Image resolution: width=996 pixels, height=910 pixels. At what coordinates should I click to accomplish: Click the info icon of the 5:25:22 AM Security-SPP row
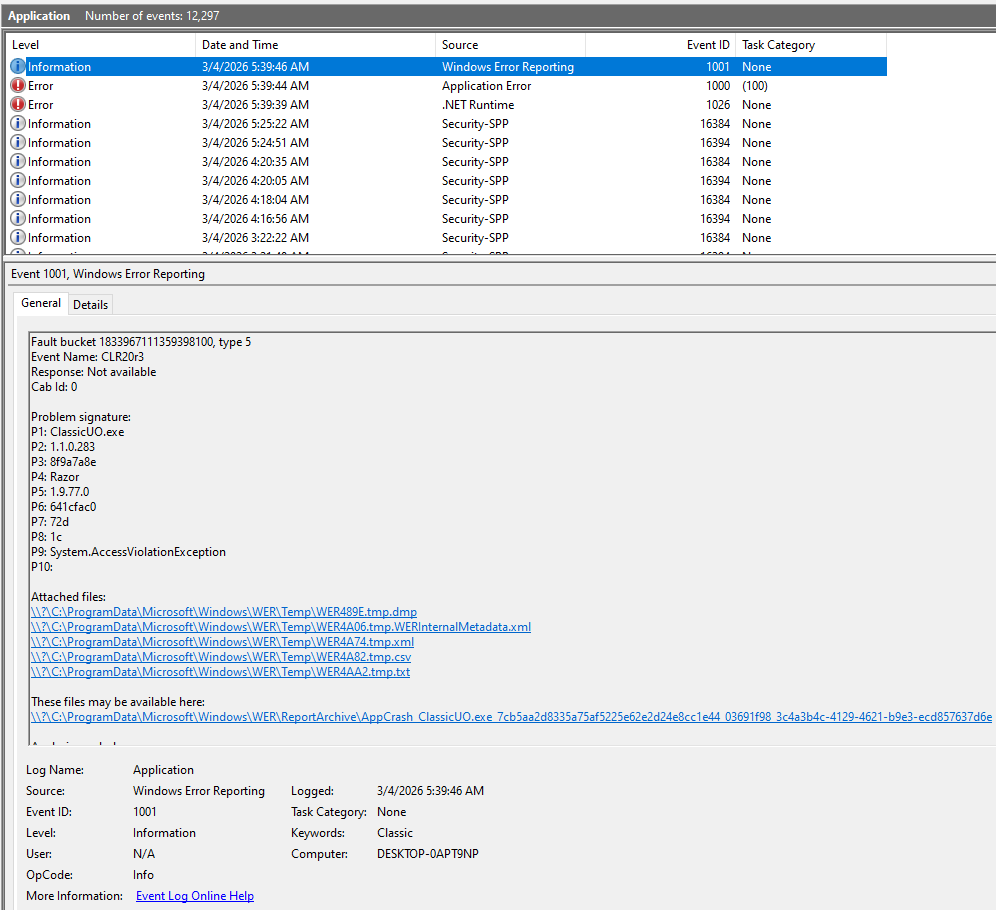18,123
